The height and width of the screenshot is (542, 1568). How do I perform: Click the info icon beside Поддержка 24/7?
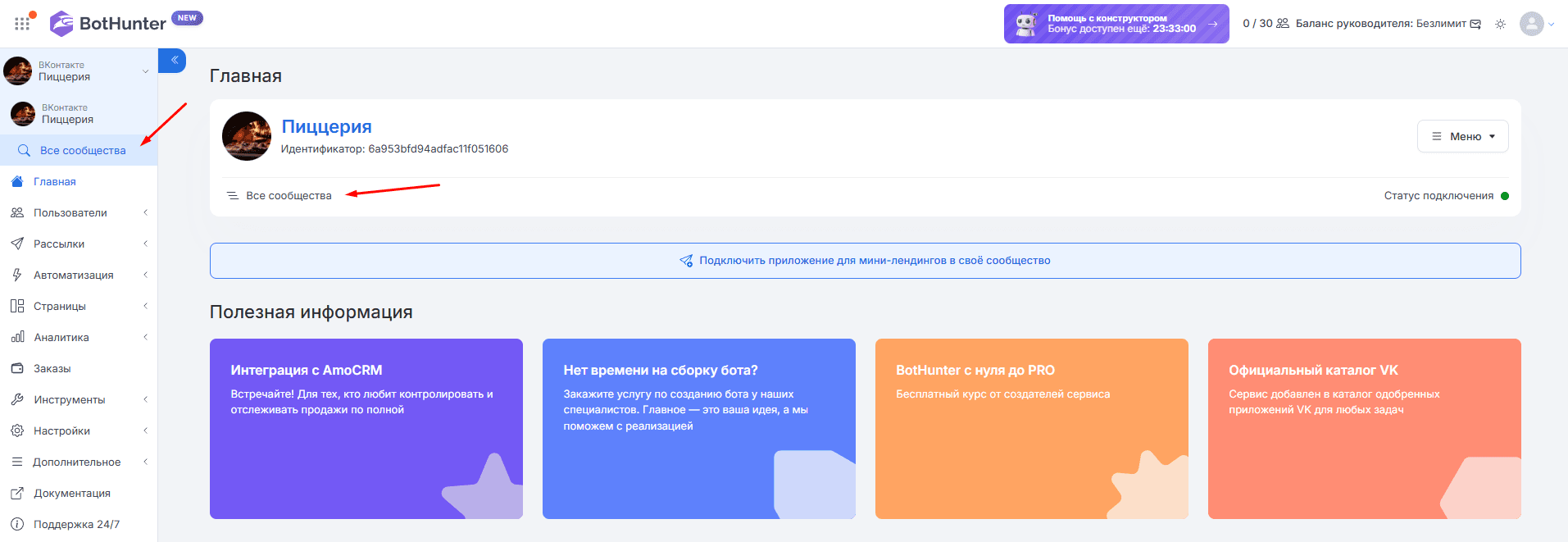coord(17,524)
